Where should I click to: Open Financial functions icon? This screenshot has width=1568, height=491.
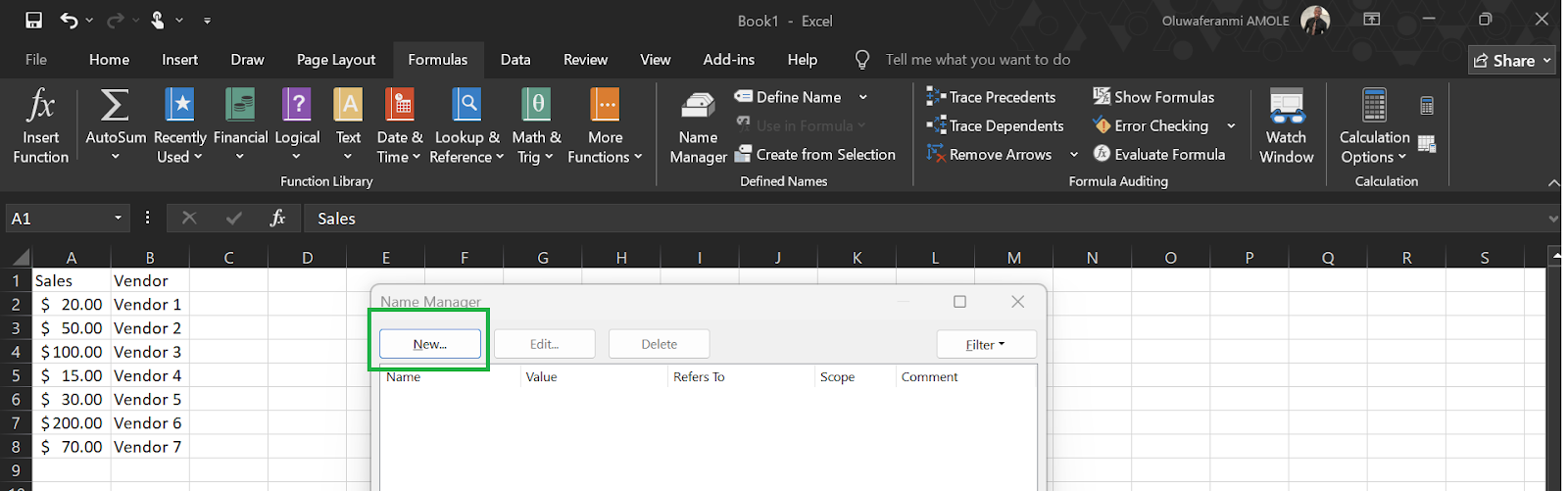point(240,104)
